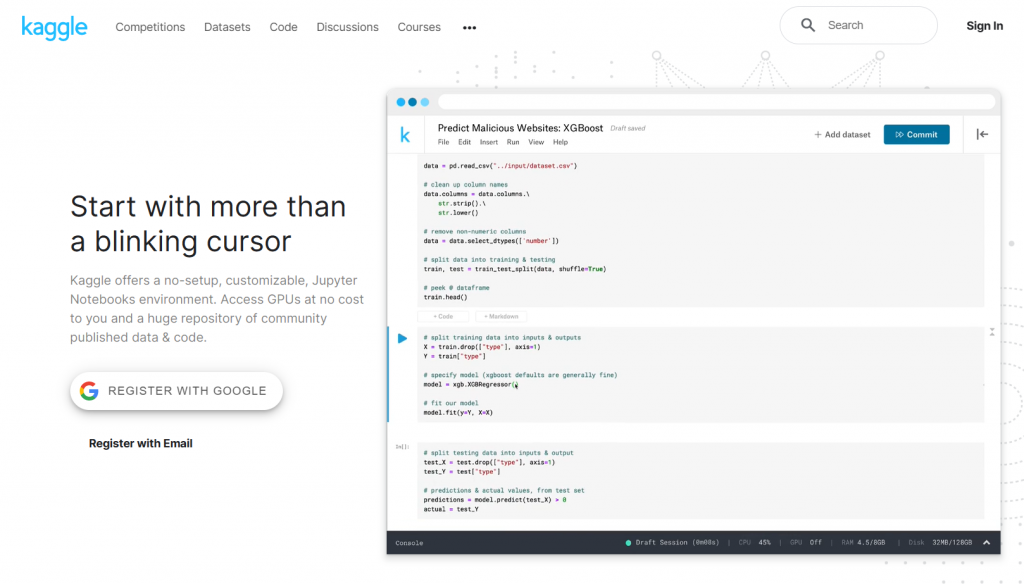
Task: Open the notebook Insert menu
Action: point(488,142)
